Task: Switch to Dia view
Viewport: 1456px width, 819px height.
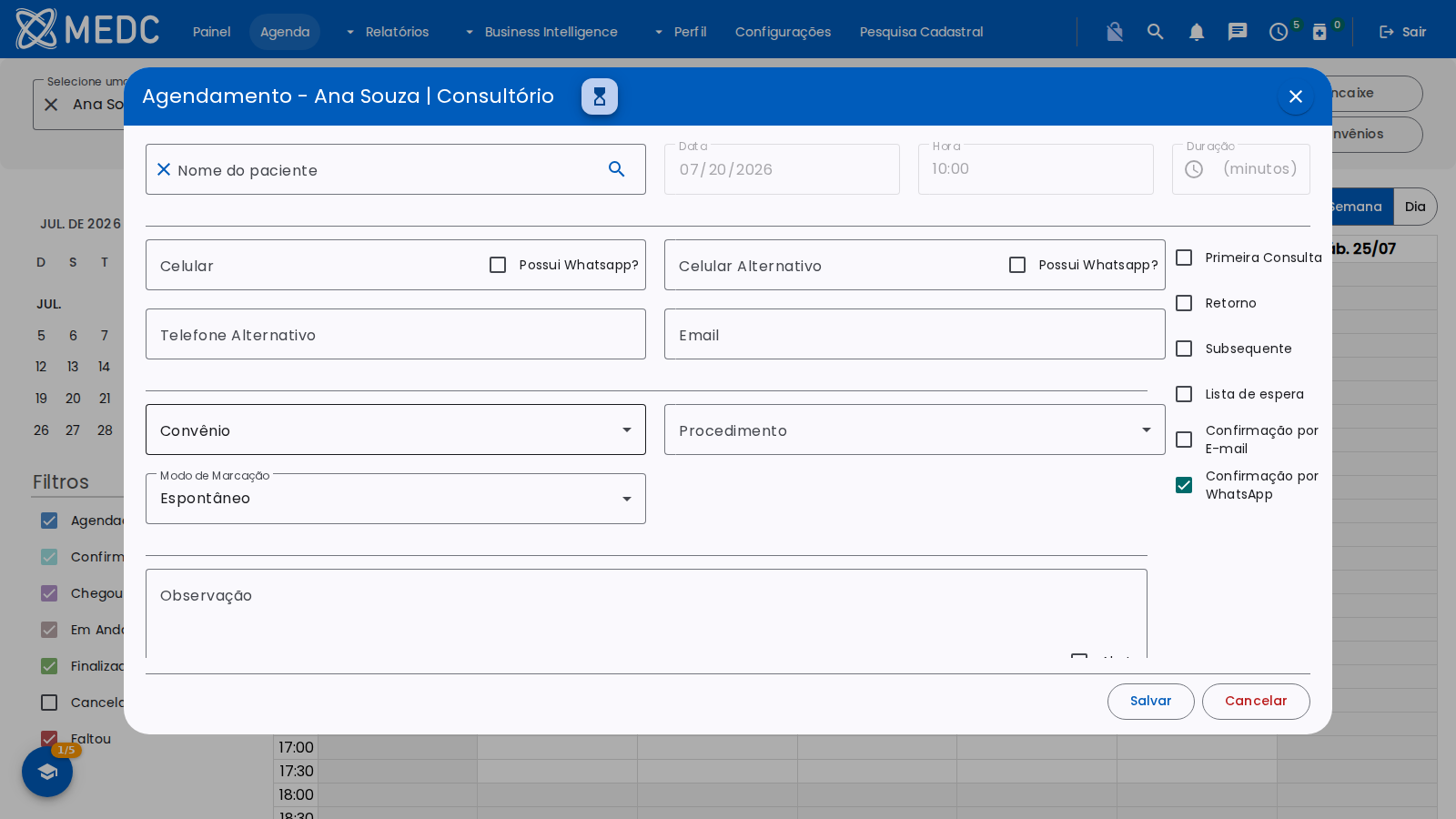Action: (1415, 207)
